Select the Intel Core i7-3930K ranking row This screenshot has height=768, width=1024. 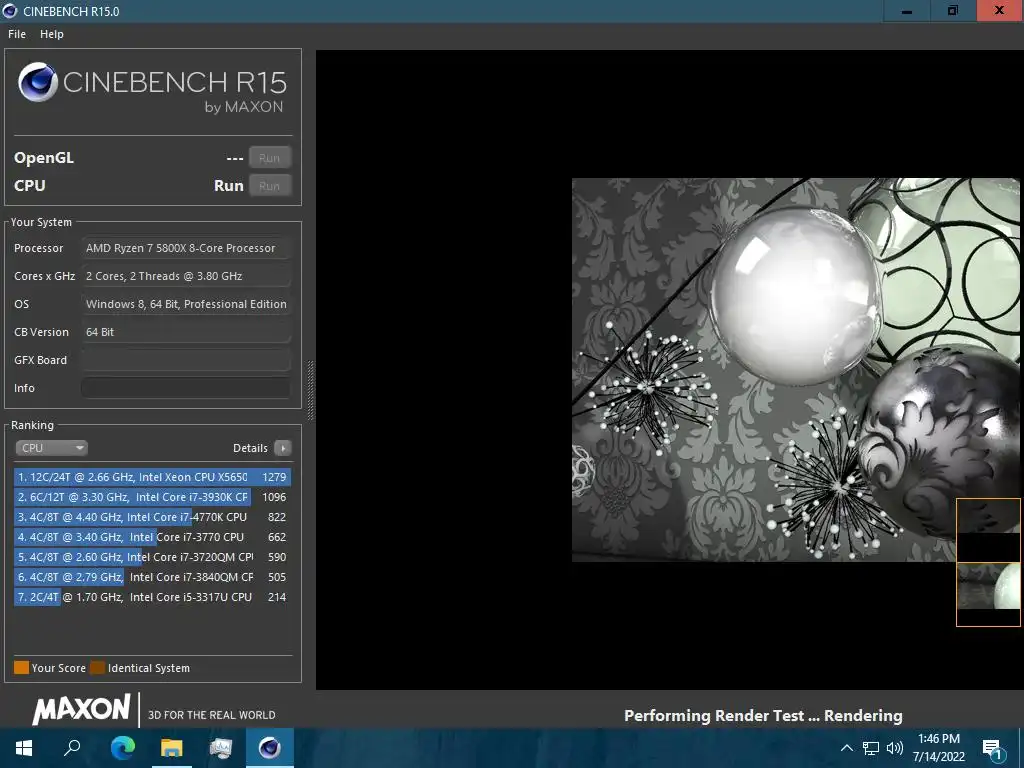pos(152,497)
